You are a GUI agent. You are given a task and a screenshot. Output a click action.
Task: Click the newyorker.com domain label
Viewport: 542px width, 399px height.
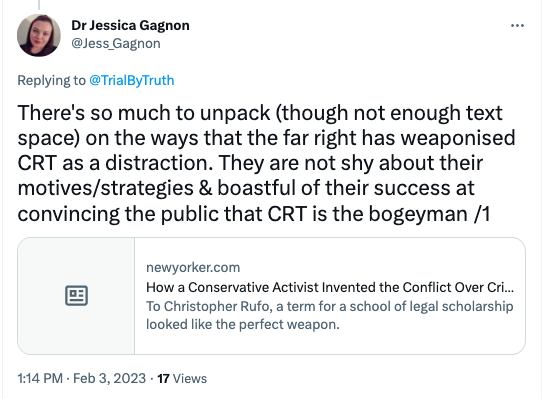click(193, 267)
